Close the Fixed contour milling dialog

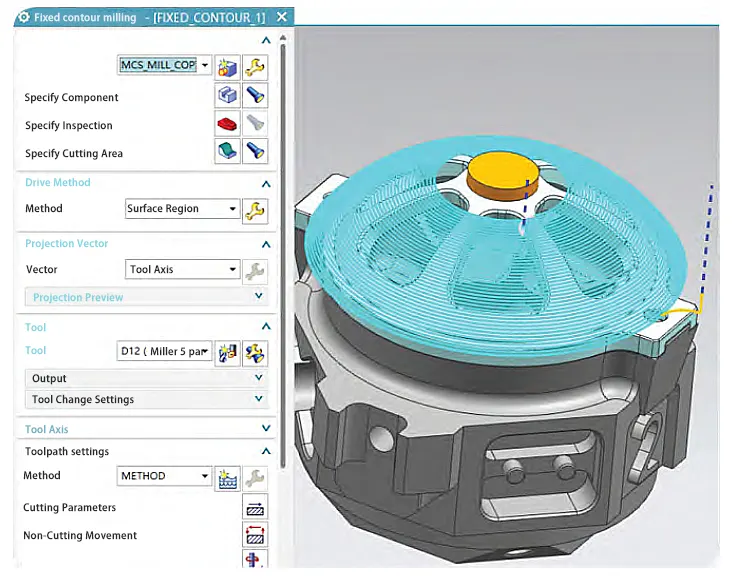click(282, 17)
